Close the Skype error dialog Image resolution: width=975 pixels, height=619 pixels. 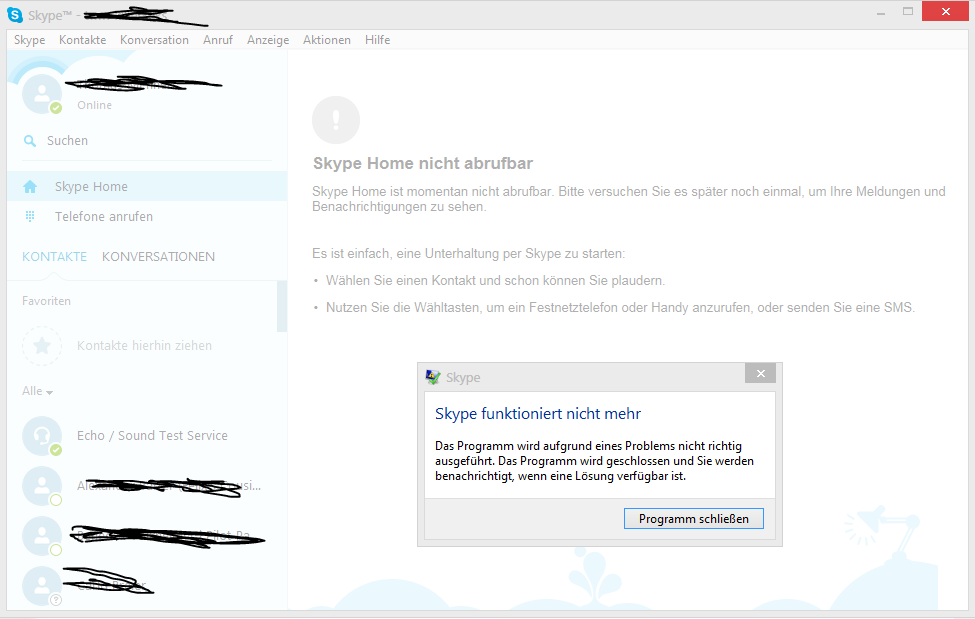(760, 373)
